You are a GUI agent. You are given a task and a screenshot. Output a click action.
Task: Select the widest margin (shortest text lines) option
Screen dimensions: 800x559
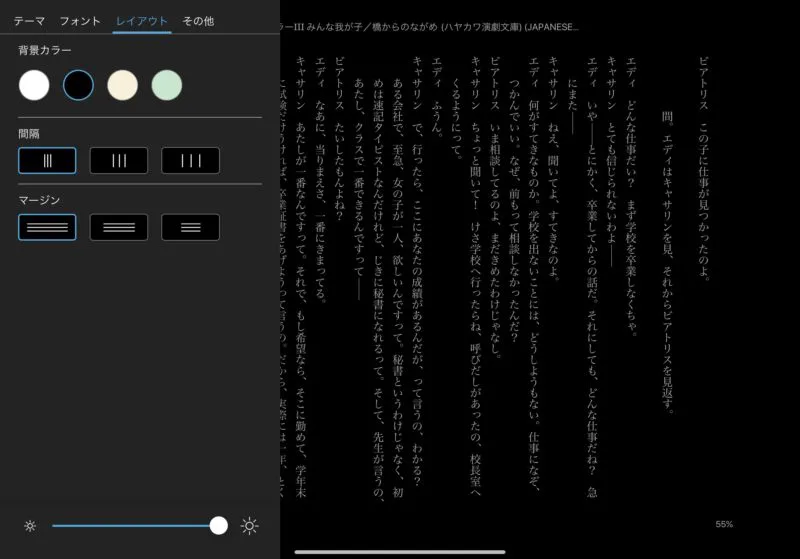tap(191, 227)
